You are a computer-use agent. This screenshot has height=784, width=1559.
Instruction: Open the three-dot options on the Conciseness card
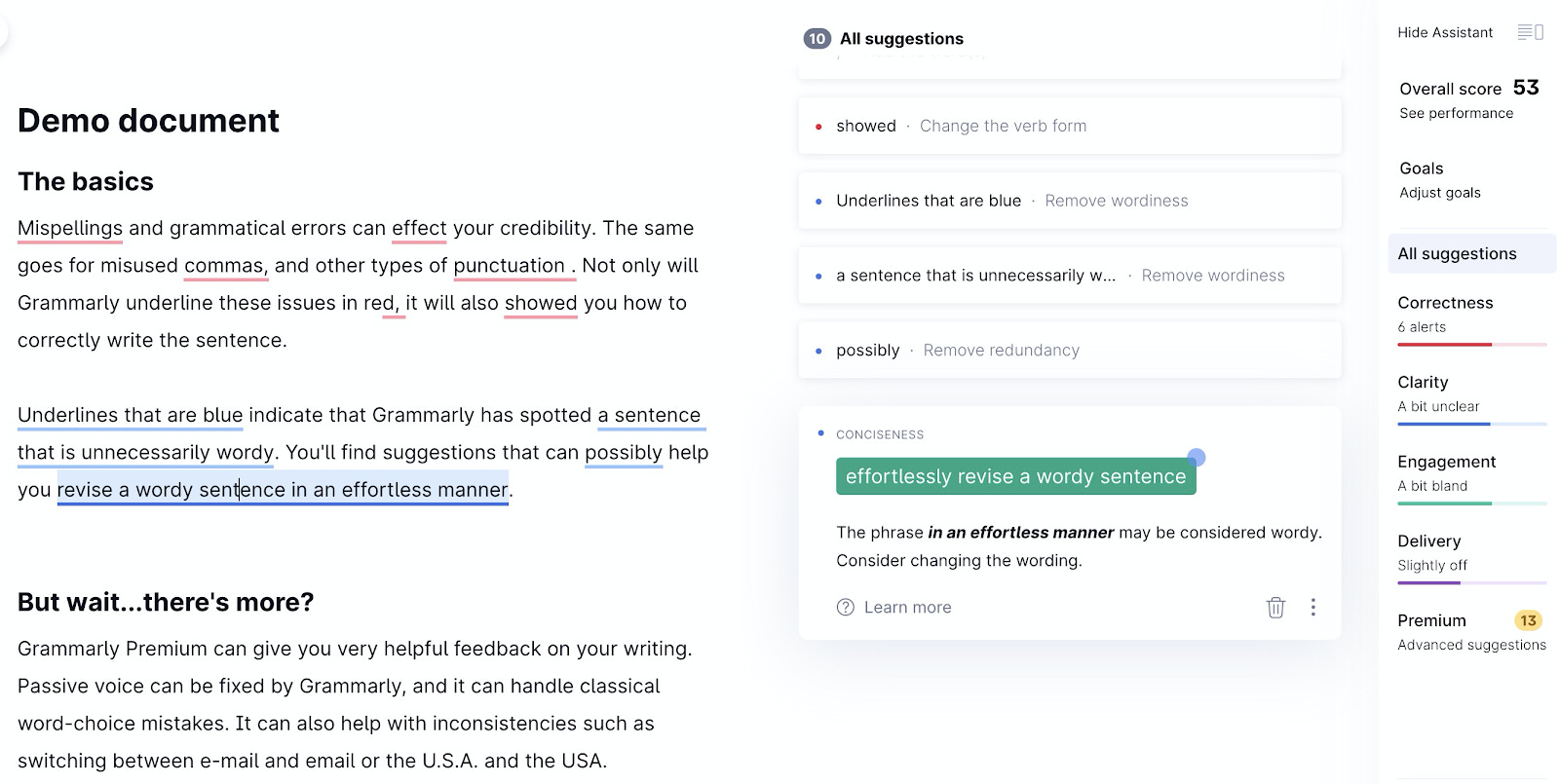click(x=1312, y=607)
